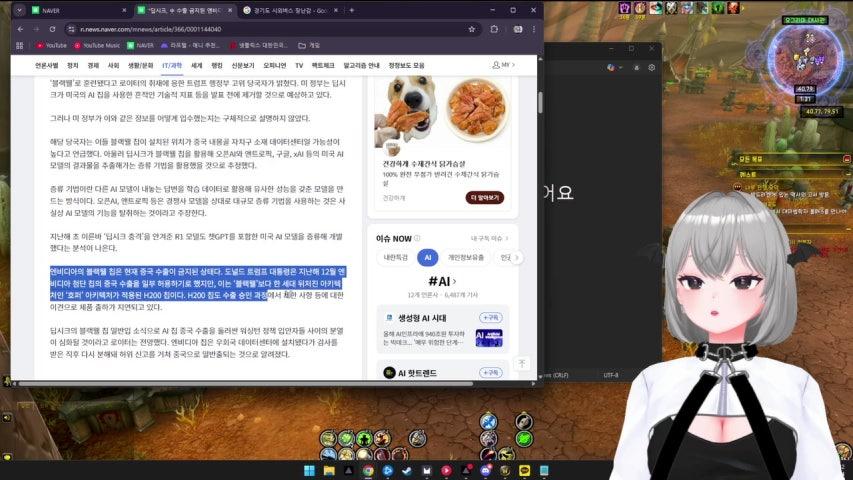
Task: Select the IT/과학 news category
Action: (172, 65)
